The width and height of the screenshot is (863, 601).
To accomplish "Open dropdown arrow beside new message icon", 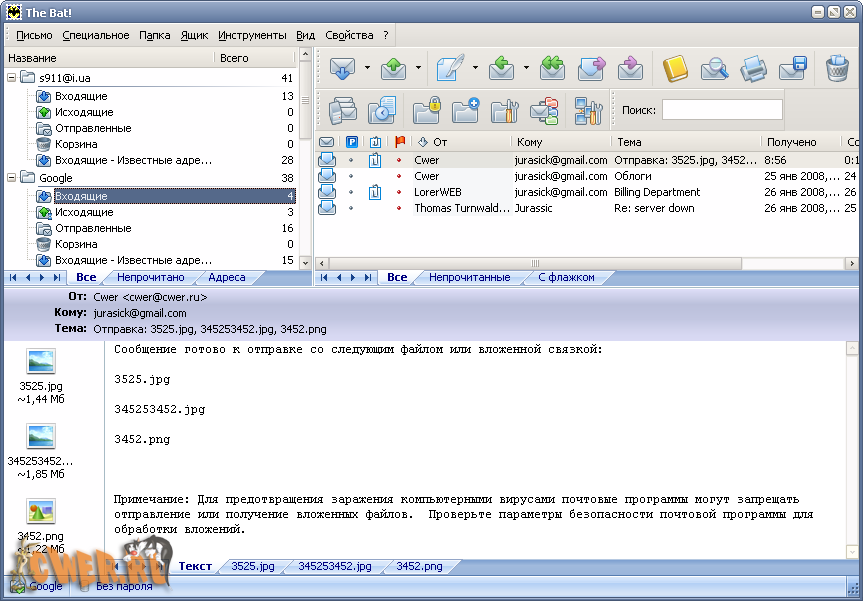I will [x=475, y=69].
